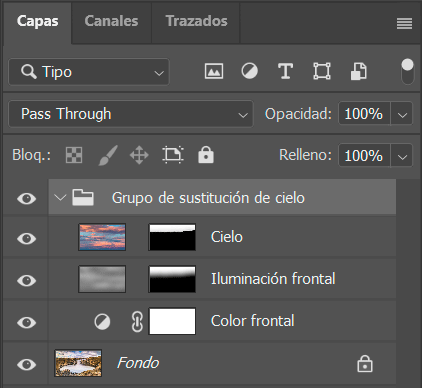
Task: Open the Pass Through blend mode dropdown
Action: click(131, 114)
